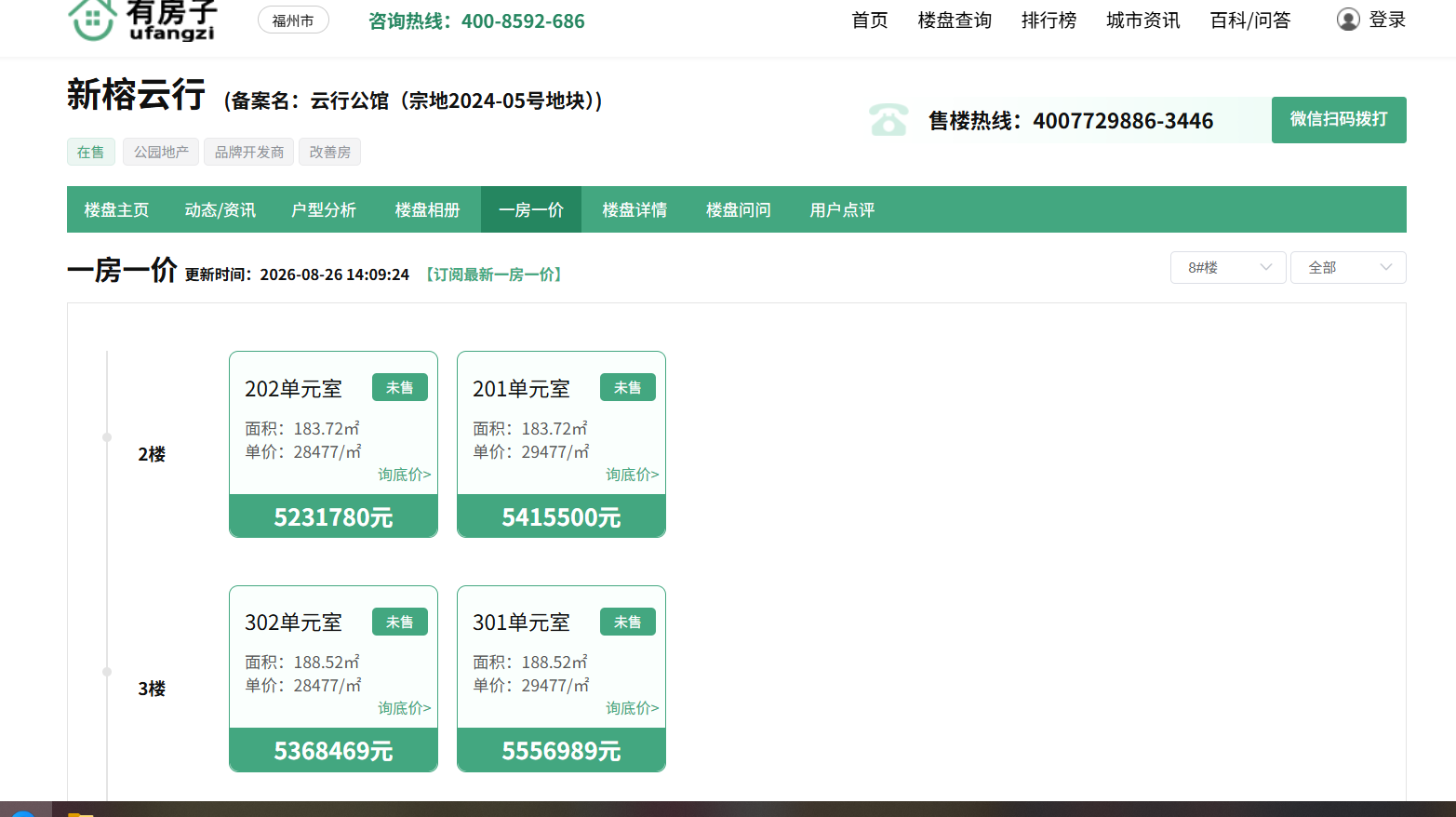Click the 5556989元 price bar

tap(561, 750)
